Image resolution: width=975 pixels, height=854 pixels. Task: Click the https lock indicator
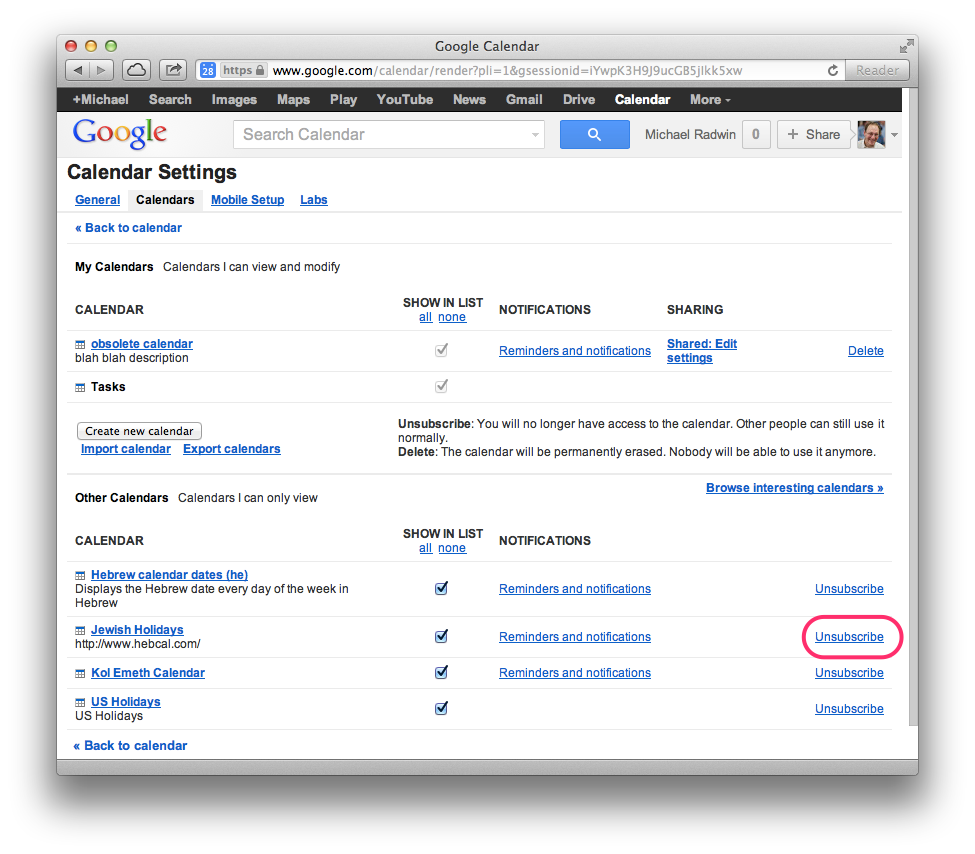243,70
